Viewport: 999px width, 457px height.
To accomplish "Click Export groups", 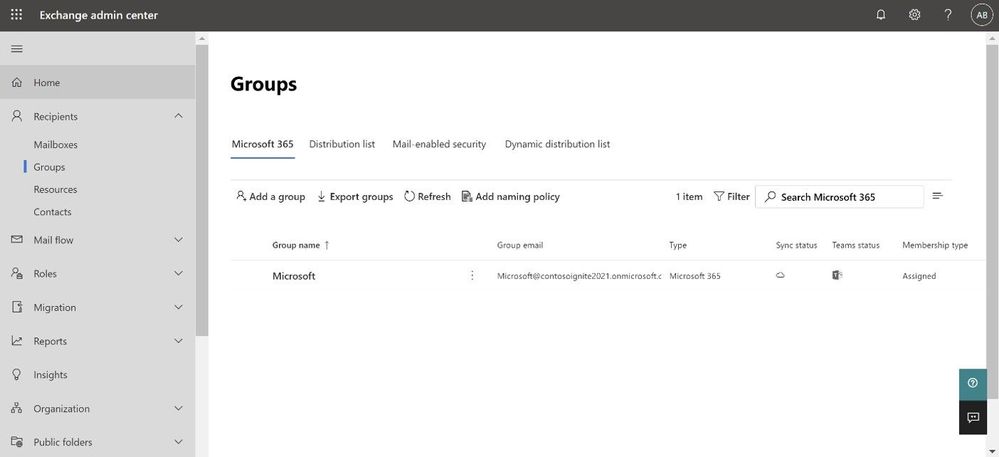I will [355, 196].
